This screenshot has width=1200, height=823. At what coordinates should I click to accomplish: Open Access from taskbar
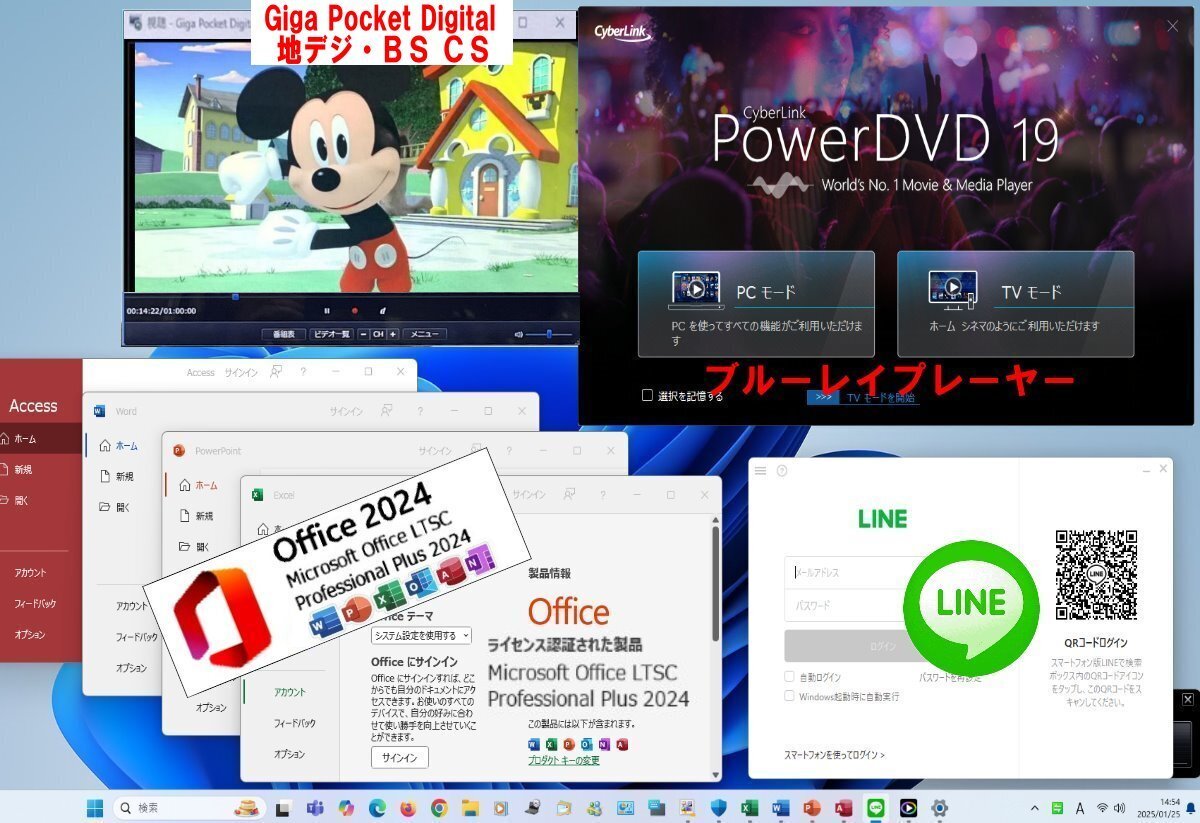pos(843,807)
